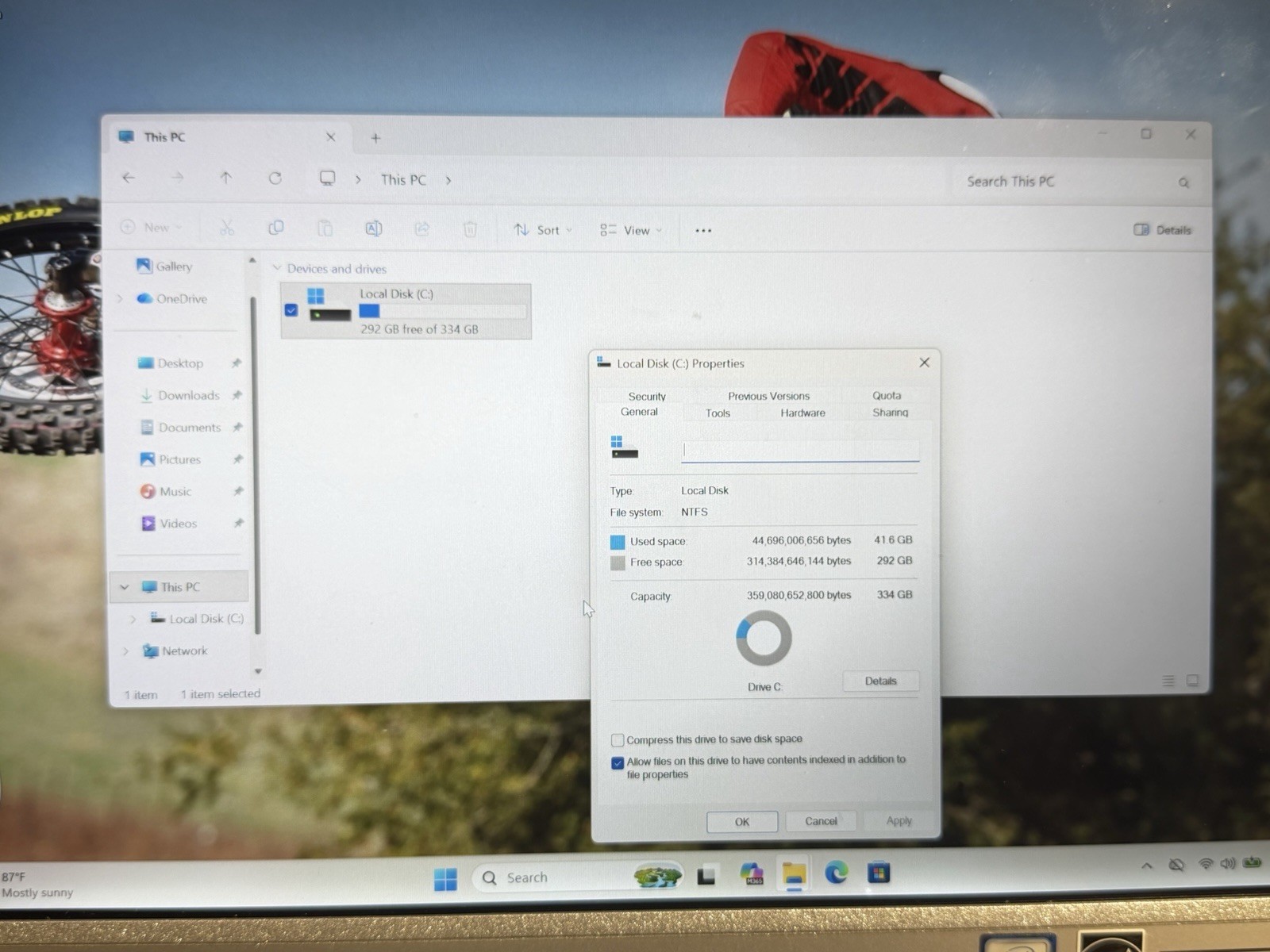This screenshot has width=1270, height=952.
Task: Open File Explorer from the taskbar
Action: click(794, 874)
